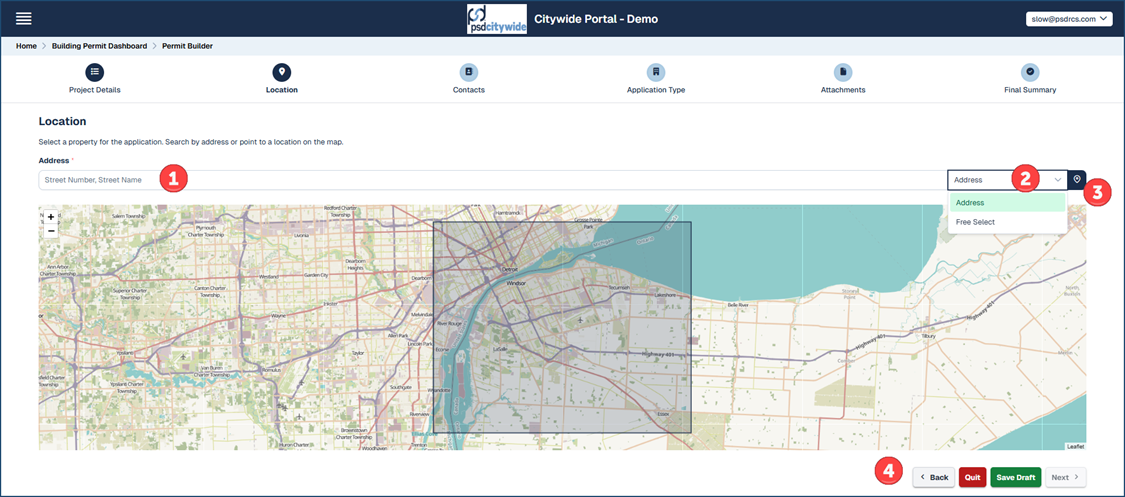Zoom in on the map
This screenshot has height=497, width=1125.
point(51,217)
